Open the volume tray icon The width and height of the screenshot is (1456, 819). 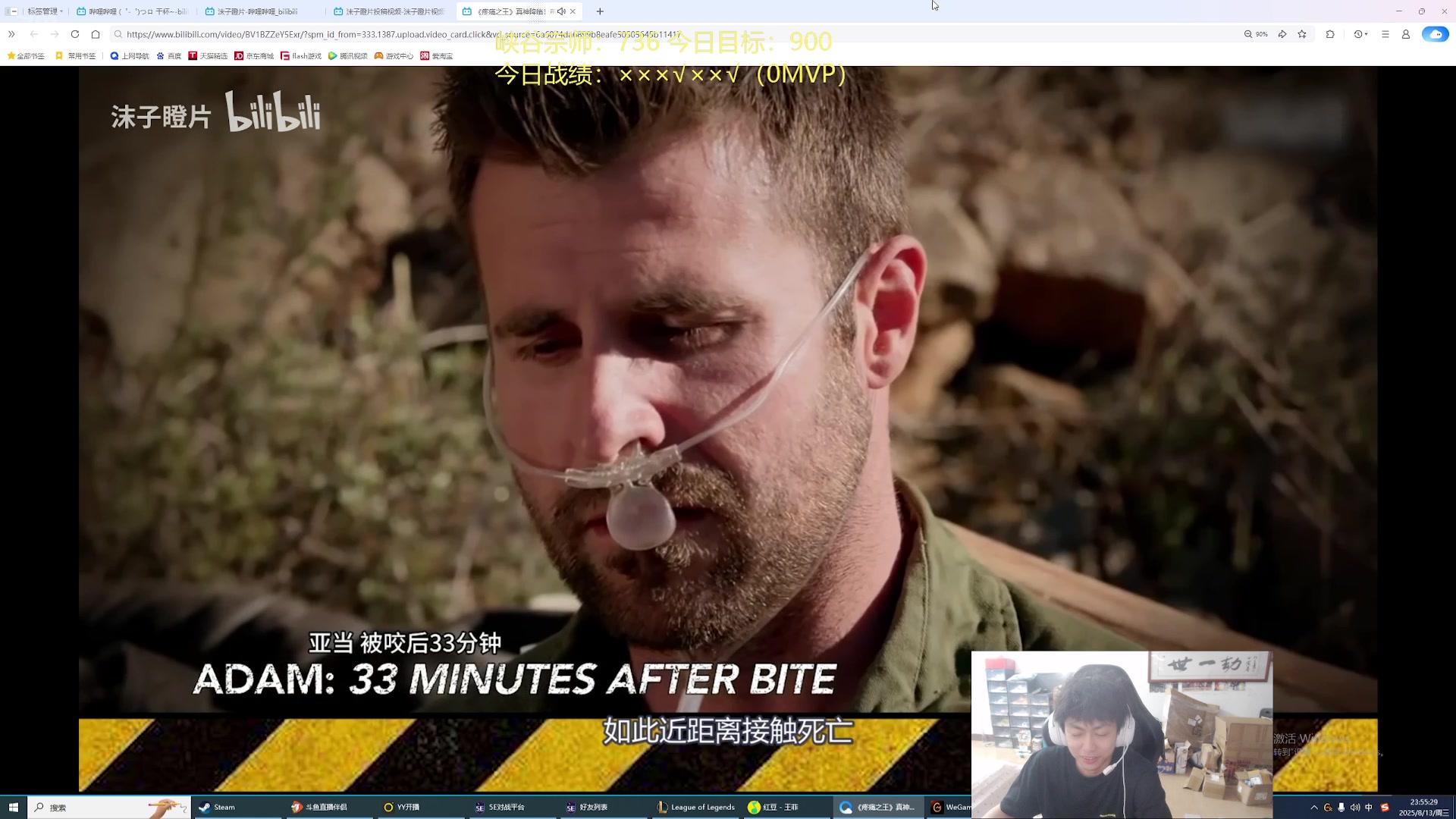[1355, 808]
